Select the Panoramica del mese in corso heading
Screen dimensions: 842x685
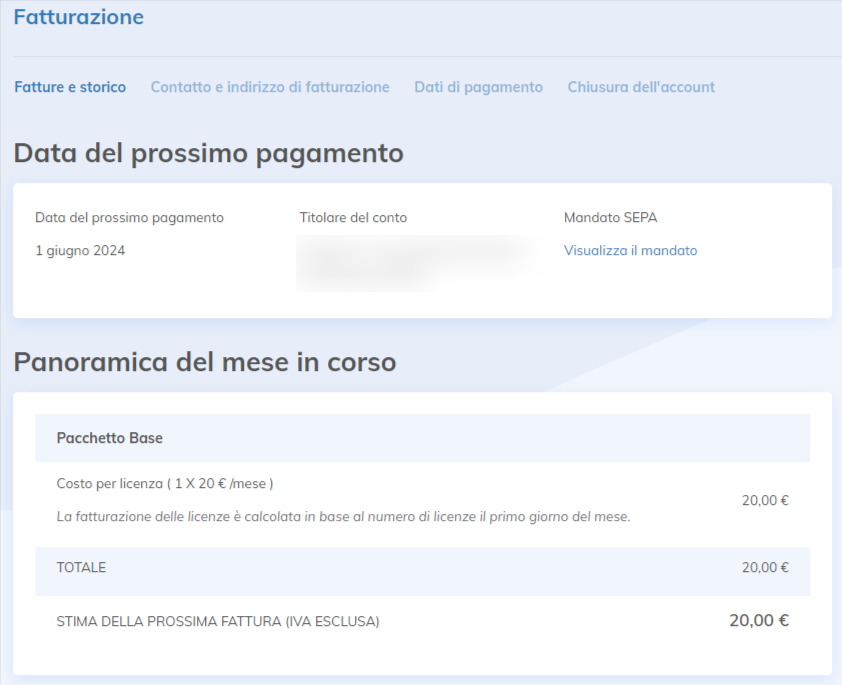click(x=205, y=362)
